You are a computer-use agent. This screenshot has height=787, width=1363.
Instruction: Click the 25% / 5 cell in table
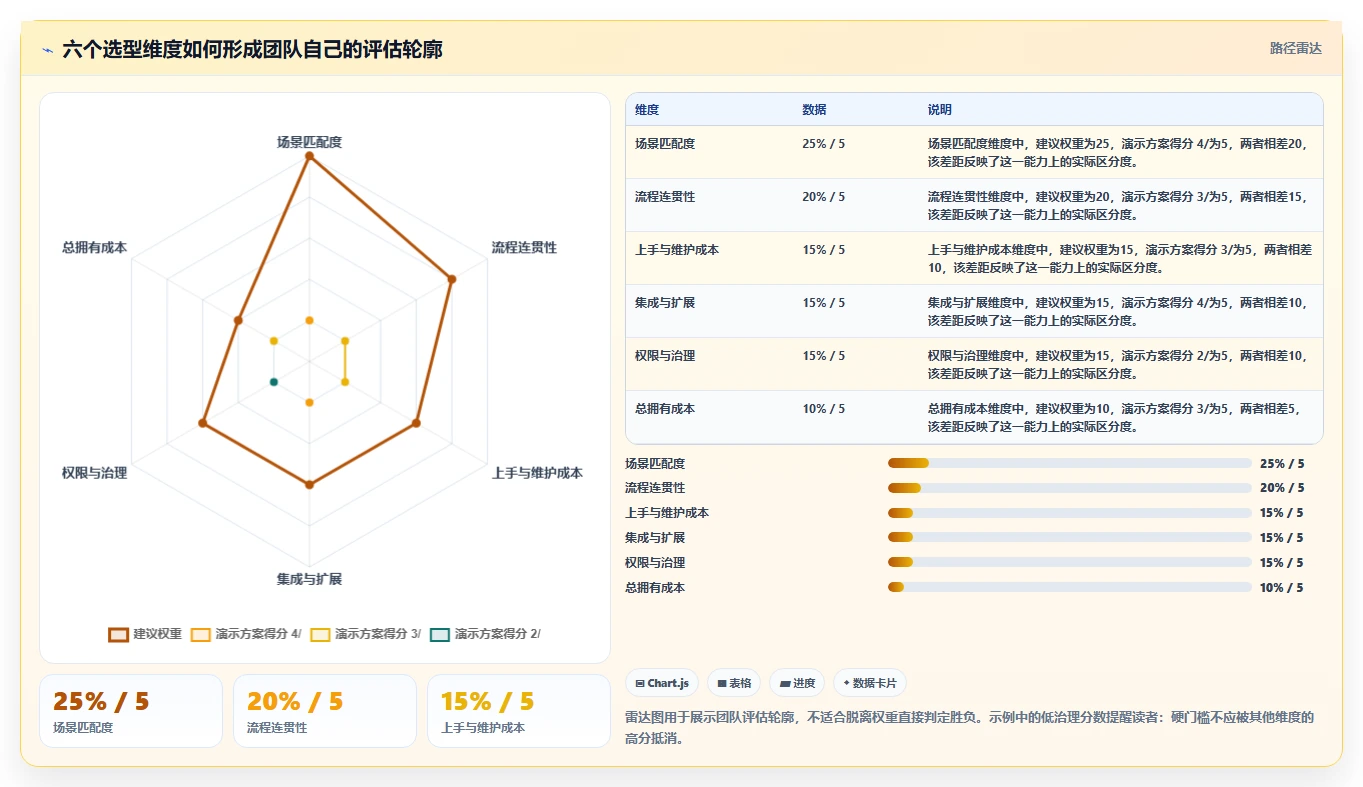(823, 143)
